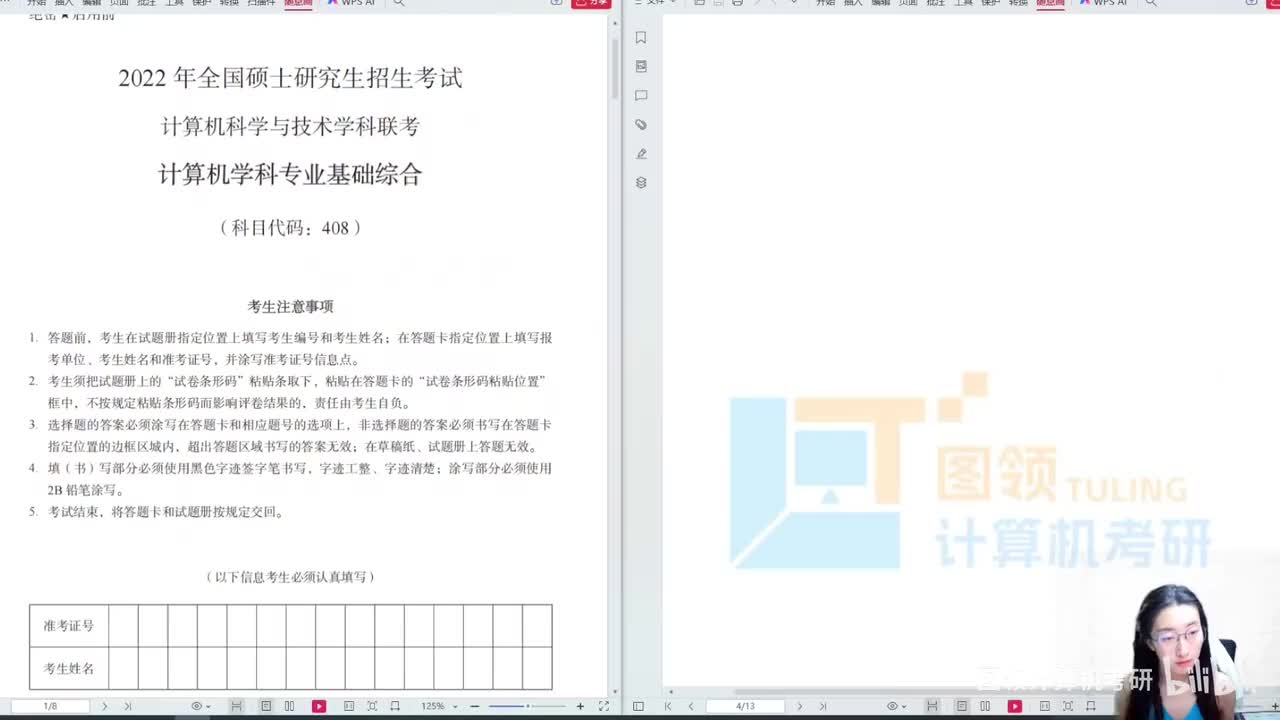Click the line 考试结束，将答题卡和试题册按规定交回
The width and height of the screenshot is (1280, 720).
(x=166, y=512)
